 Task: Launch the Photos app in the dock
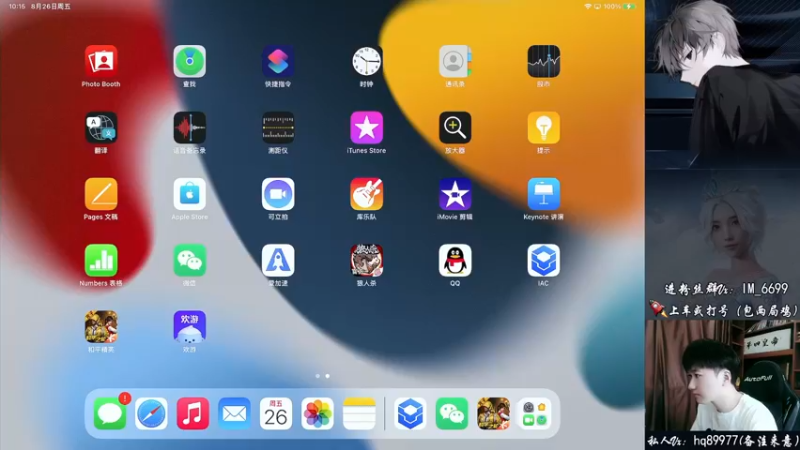(317, 413)
